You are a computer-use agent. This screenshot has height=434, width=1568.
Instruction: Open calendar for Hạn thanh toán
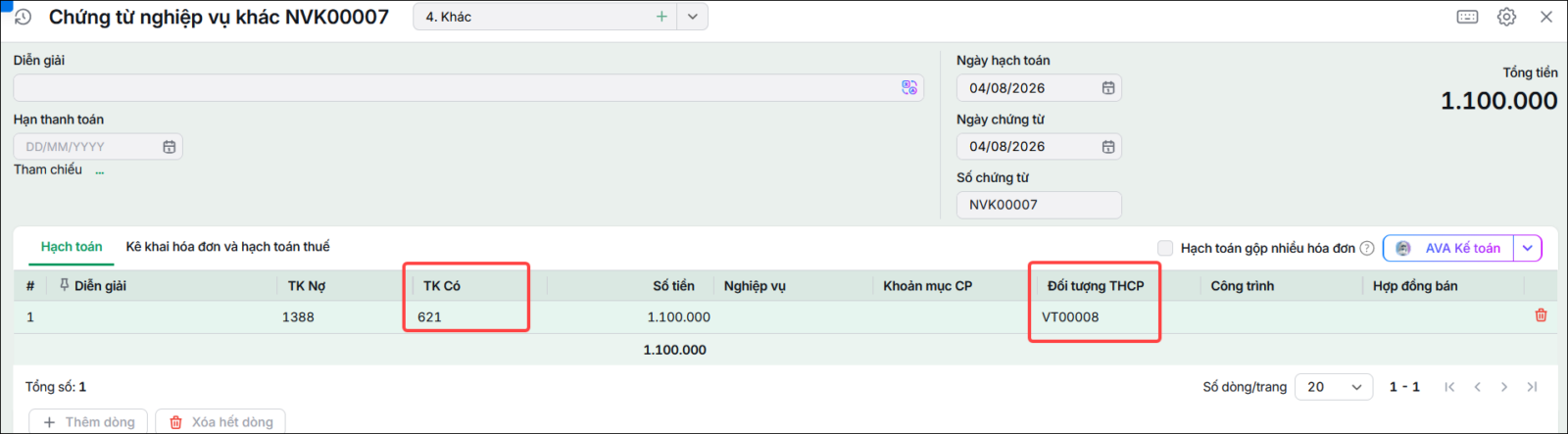coord(169,147)
